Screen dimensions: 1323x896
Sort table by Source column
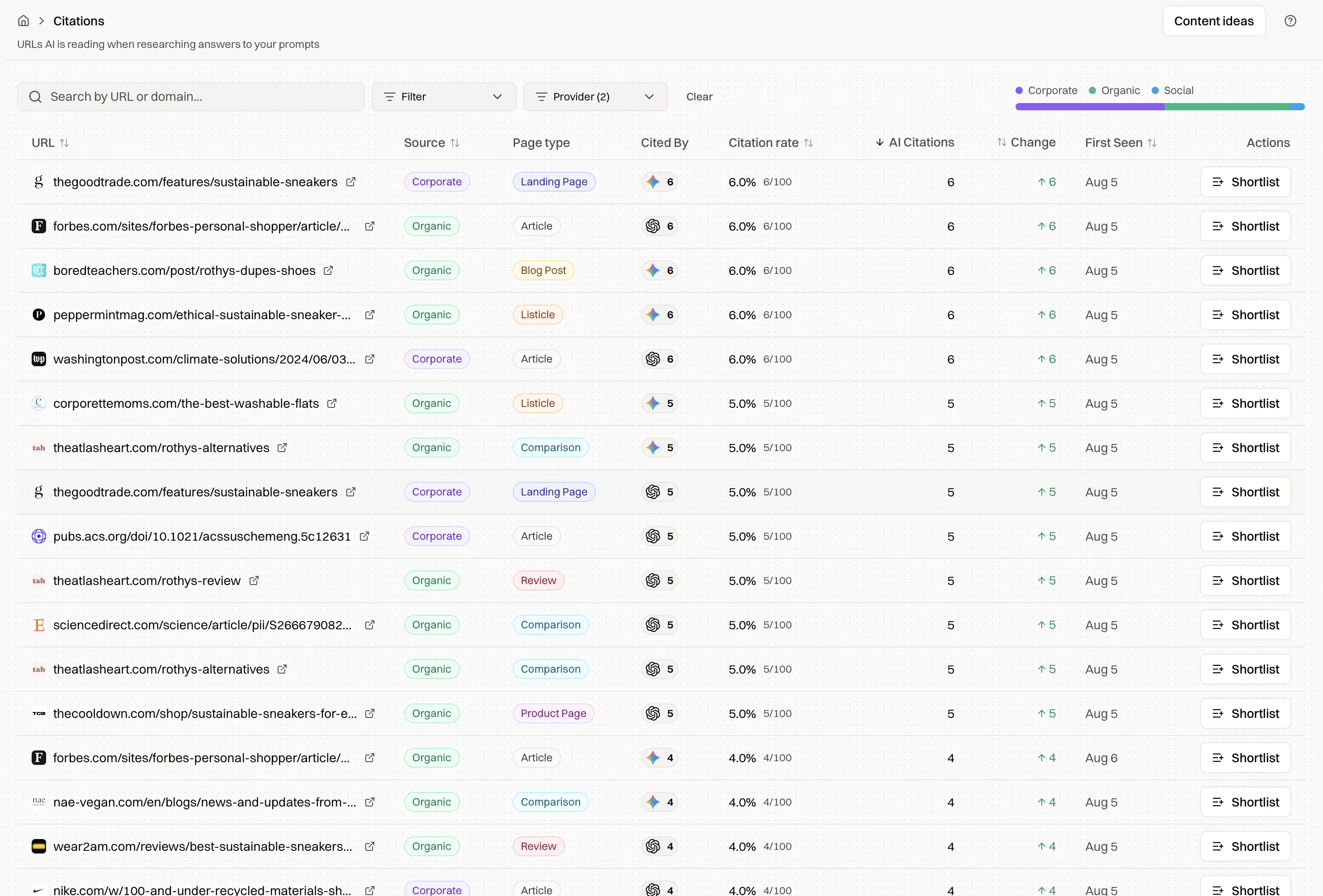click(431, 143)
